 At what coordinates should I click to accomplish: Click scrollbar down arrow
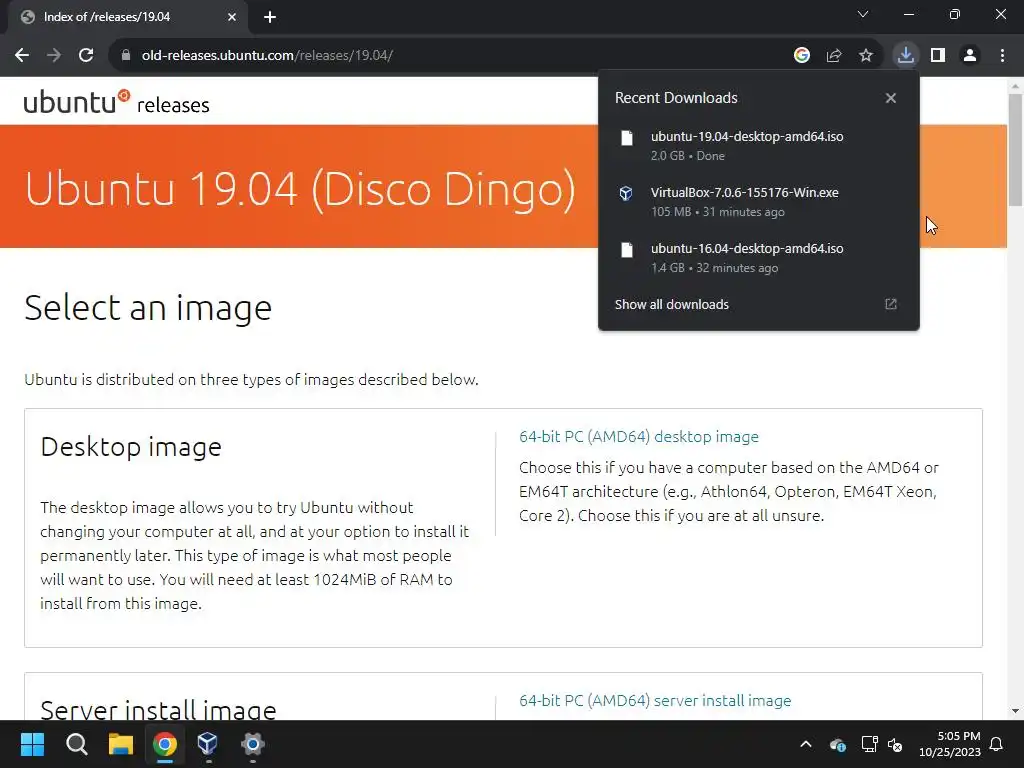[1015, 711]
